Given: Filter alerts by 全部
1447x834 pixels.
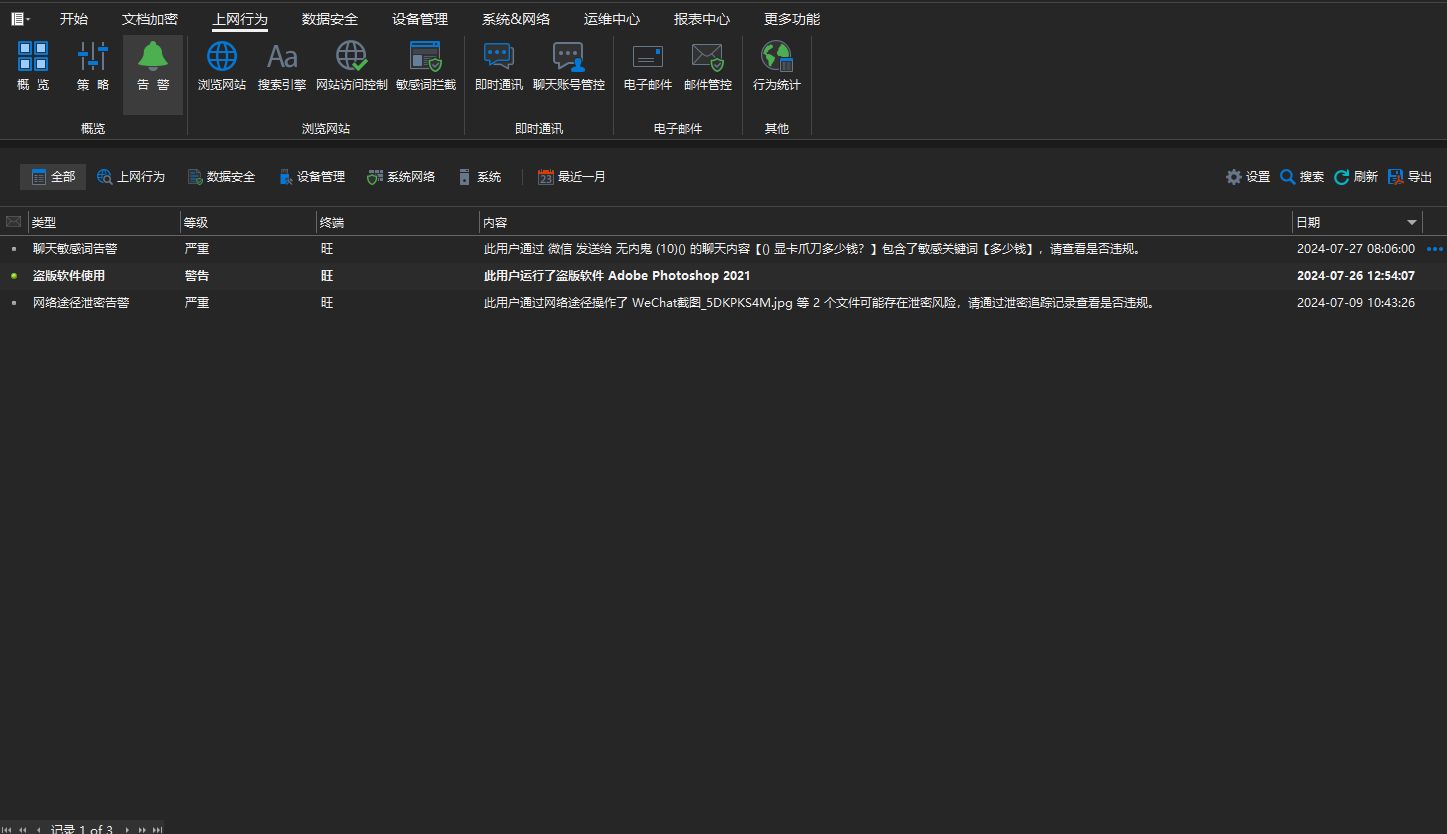Looking at the screenshot, I should 53,177.
